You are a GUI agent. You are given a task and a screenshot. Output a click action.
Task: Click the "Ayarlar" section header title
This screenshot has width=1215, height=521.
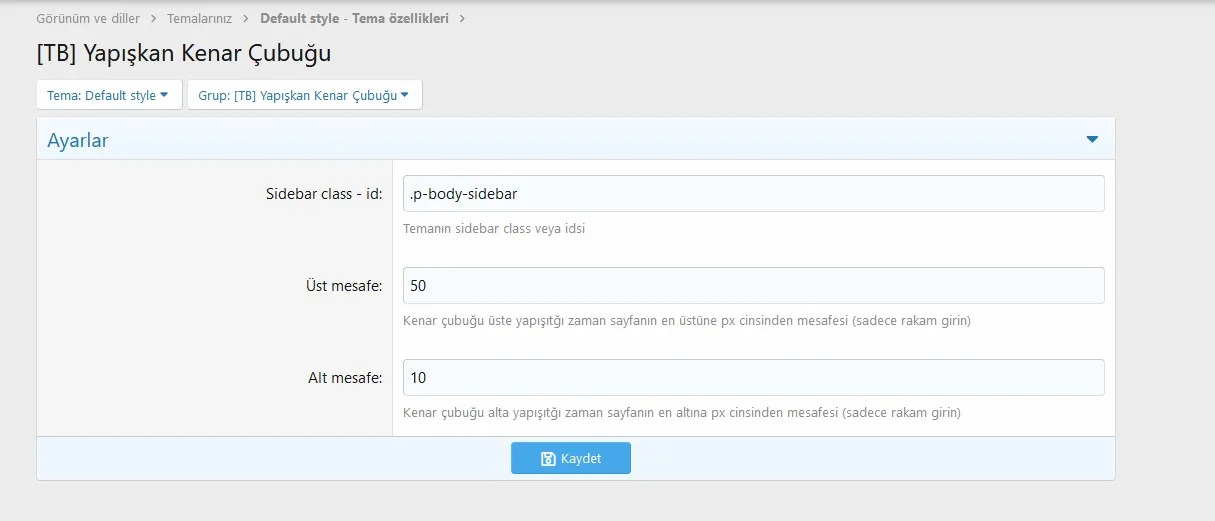(78, 141)
